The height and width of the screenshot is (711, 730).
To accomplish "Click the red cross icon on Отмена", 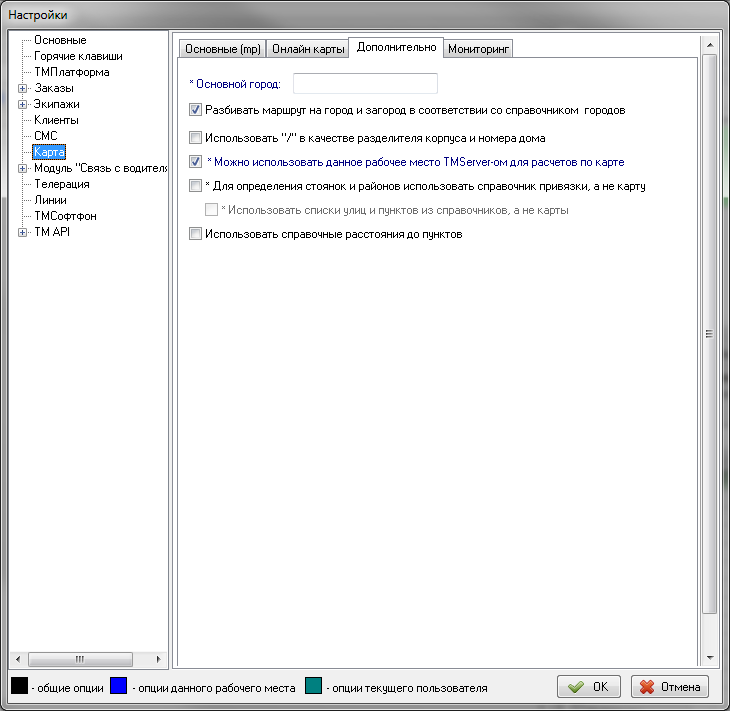I will [x=647, y=687].
